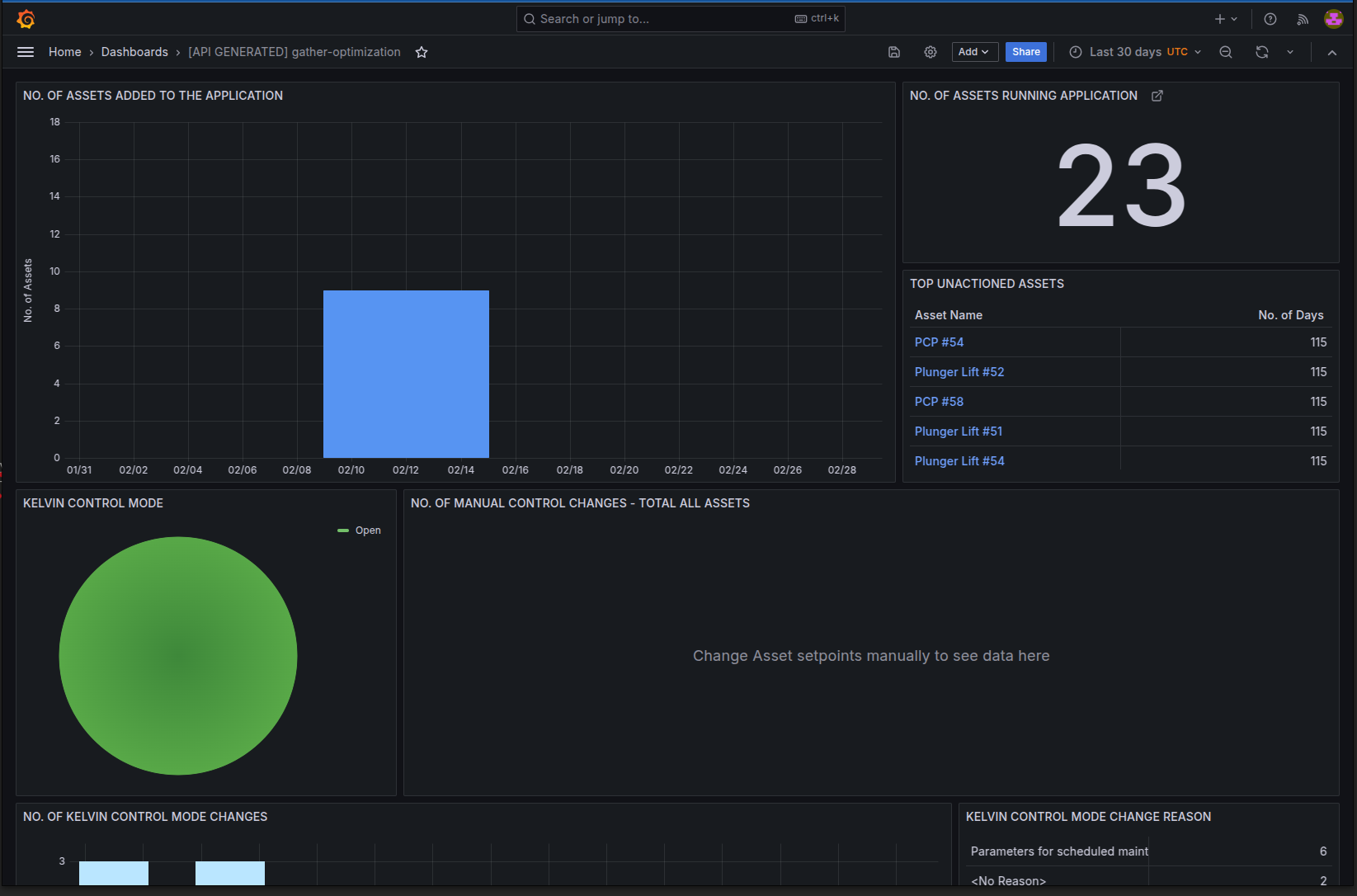Click the green Kelvin Control Mode pie
This screenshot has width=1357, height=896.
tap(178, 655)
